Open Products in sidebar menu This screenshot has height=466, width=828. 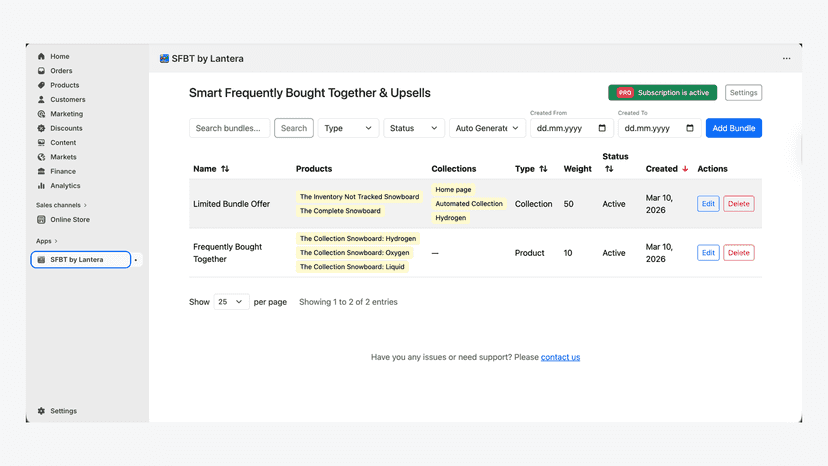[64, 85]
